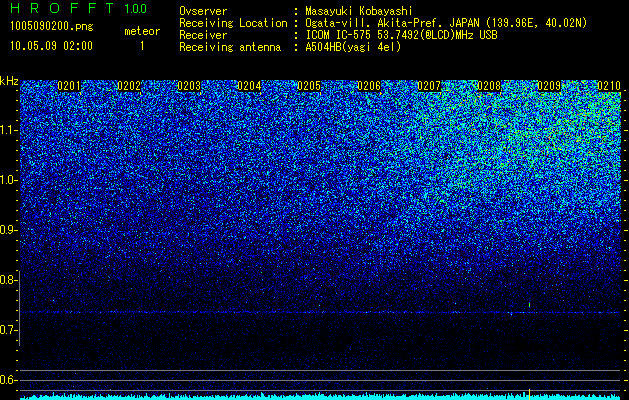629x400 pixels.
Task: Click the 0.7 kHz axis label
Action: click(x=9, y=330)
